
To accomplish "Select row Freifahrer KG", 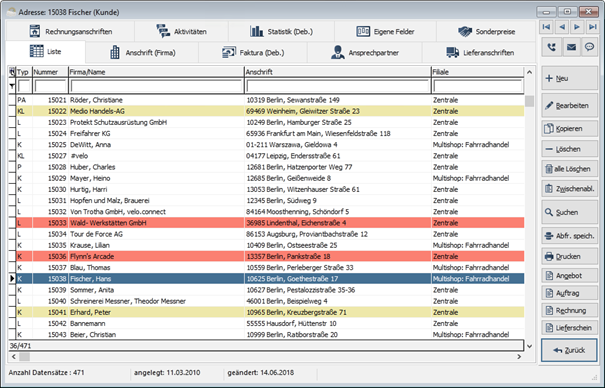I will (270, 133).
